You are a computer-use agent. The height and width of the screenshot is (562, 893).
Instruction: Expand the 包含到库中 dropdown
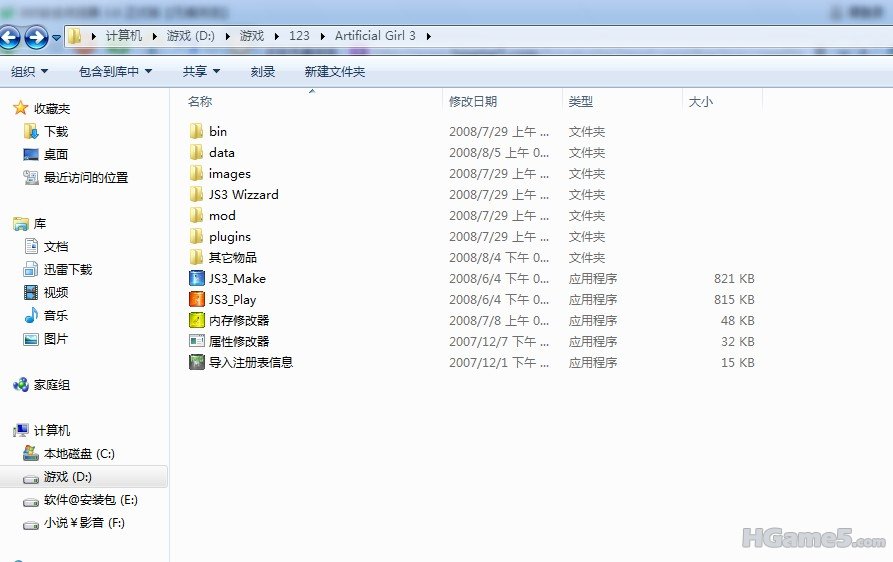pyautogui.click(x=115, y=72)
